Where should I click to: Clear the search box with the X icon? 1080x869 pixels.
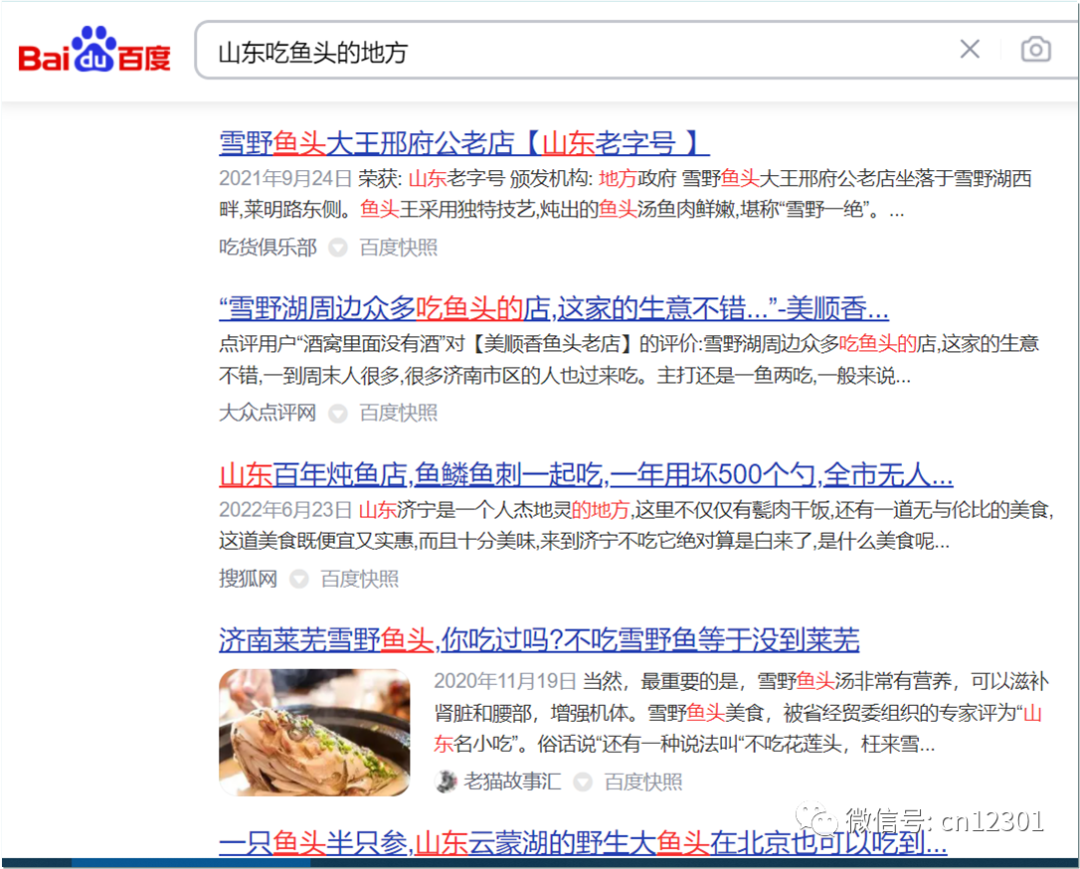[x=970, y=49]
